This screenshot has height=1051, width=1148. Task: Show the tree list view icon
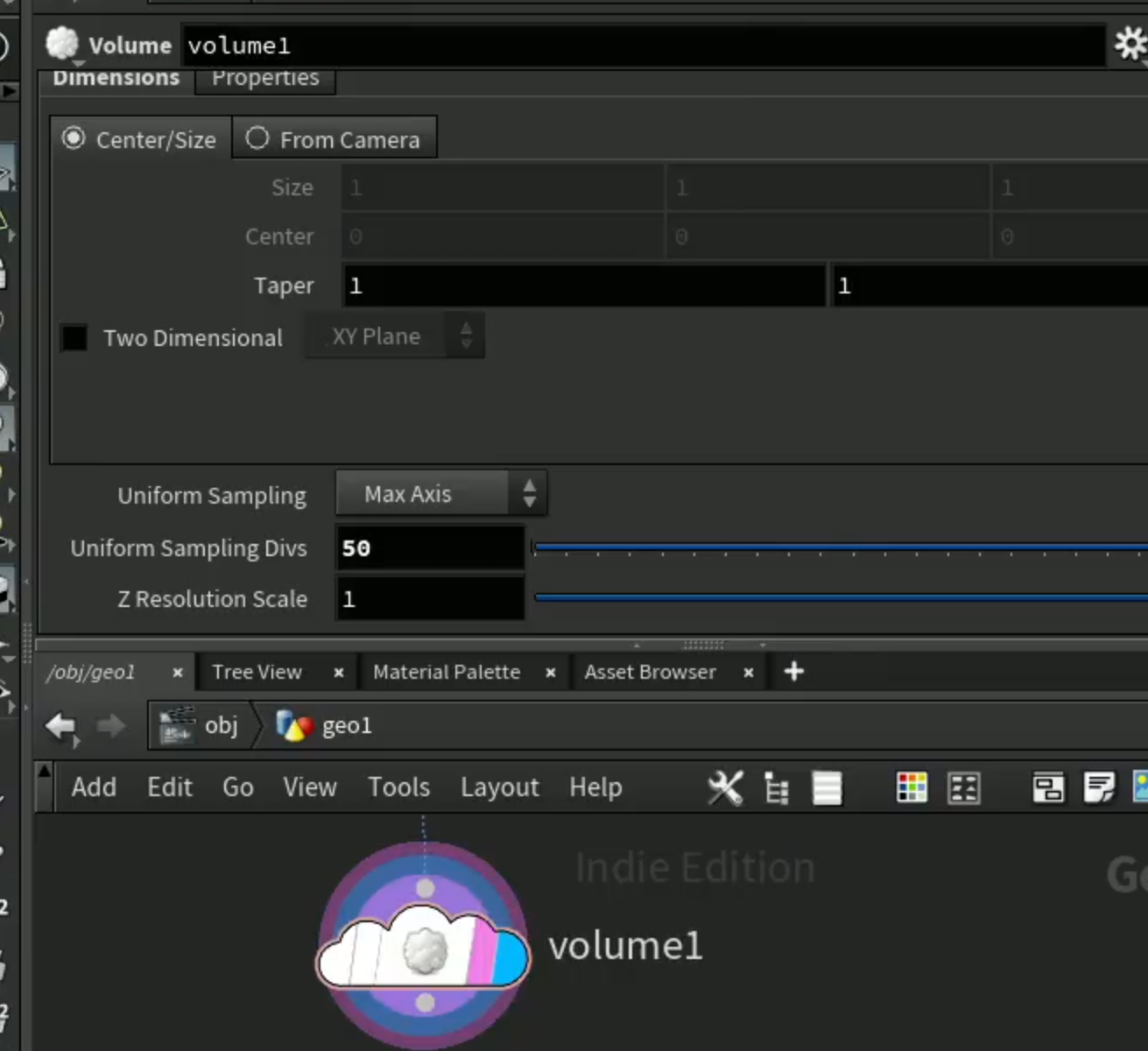click(777, 788)
